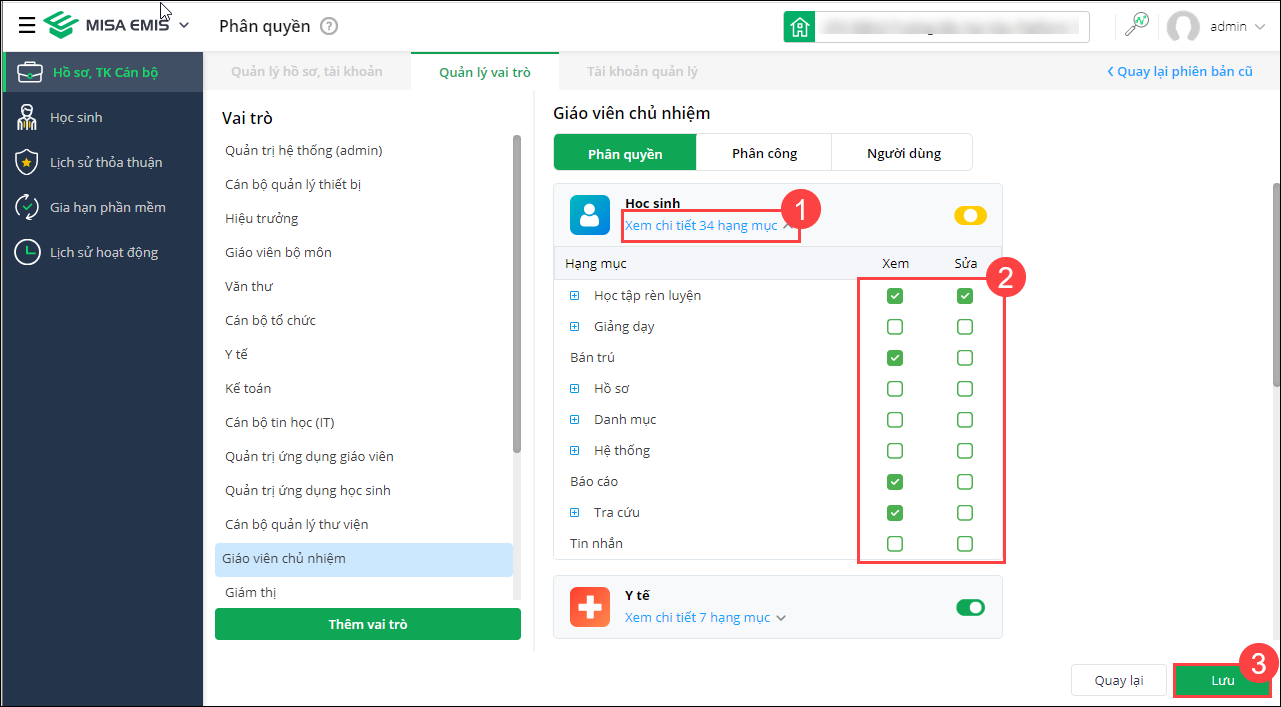Click the red cross Y tế module icon
The width and height of the screenshot is (1281, 707).
(590, 607)
